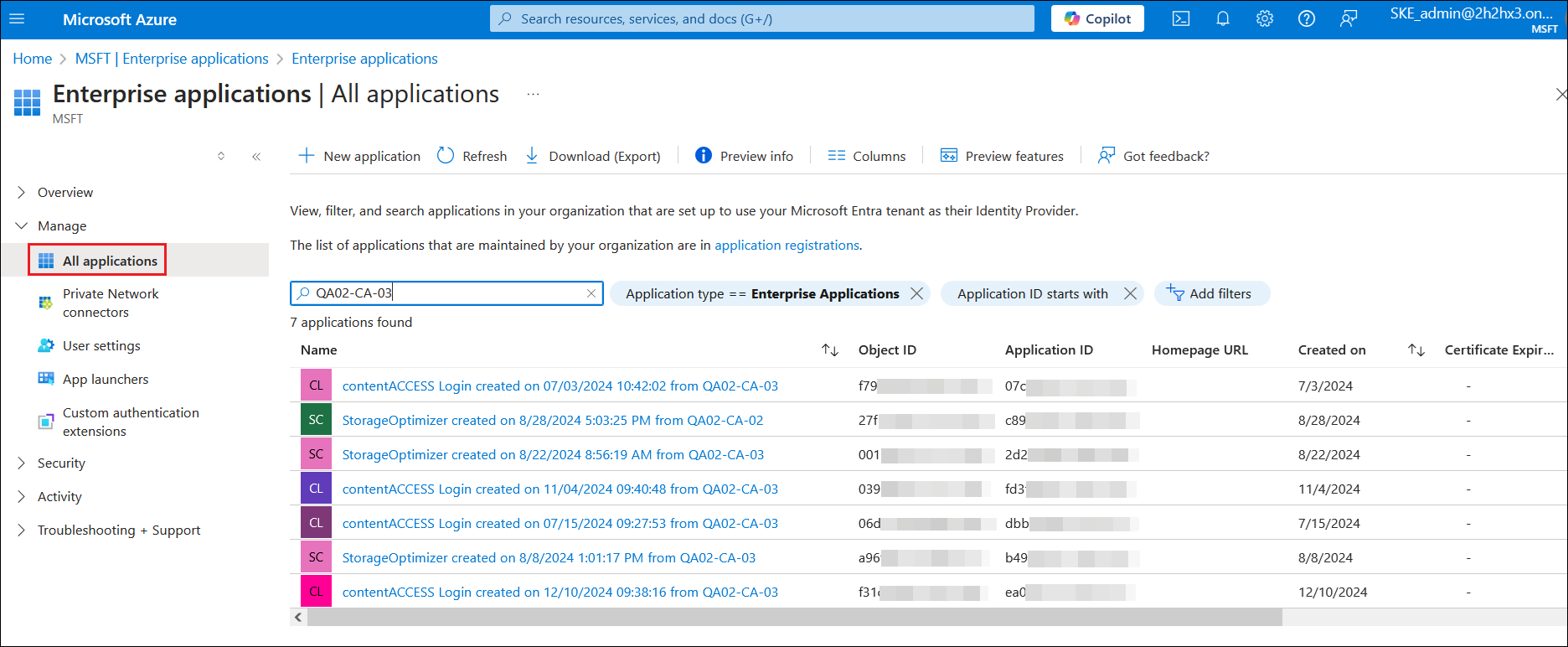
Task: Open the notifications bell
Action: coord(1223,19)
